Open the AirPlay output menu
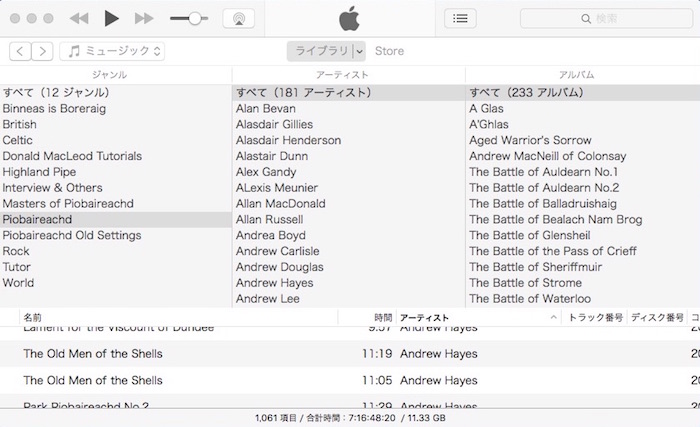Viewport: 700px width, 427px height. (x=238, y=19)
